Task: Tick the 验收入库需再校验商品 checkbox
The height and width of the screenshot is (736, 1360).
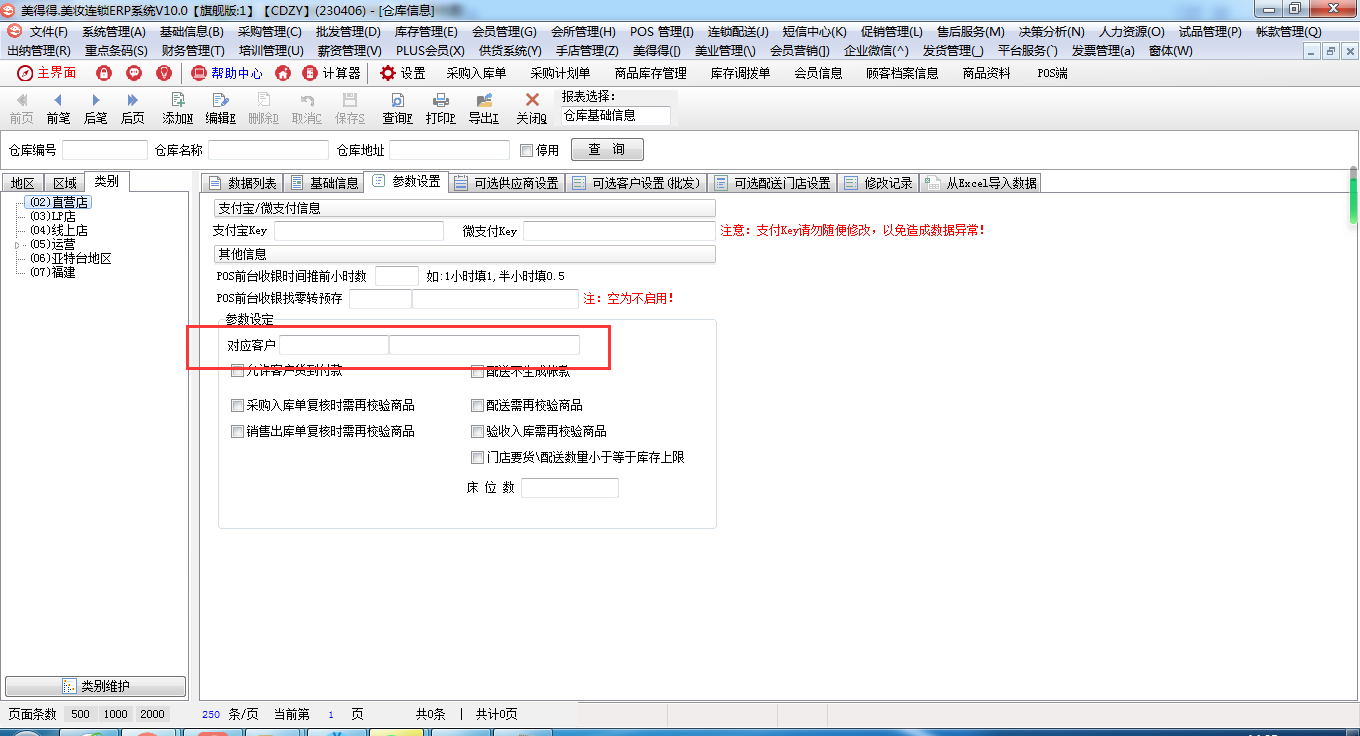Action: 478,432
